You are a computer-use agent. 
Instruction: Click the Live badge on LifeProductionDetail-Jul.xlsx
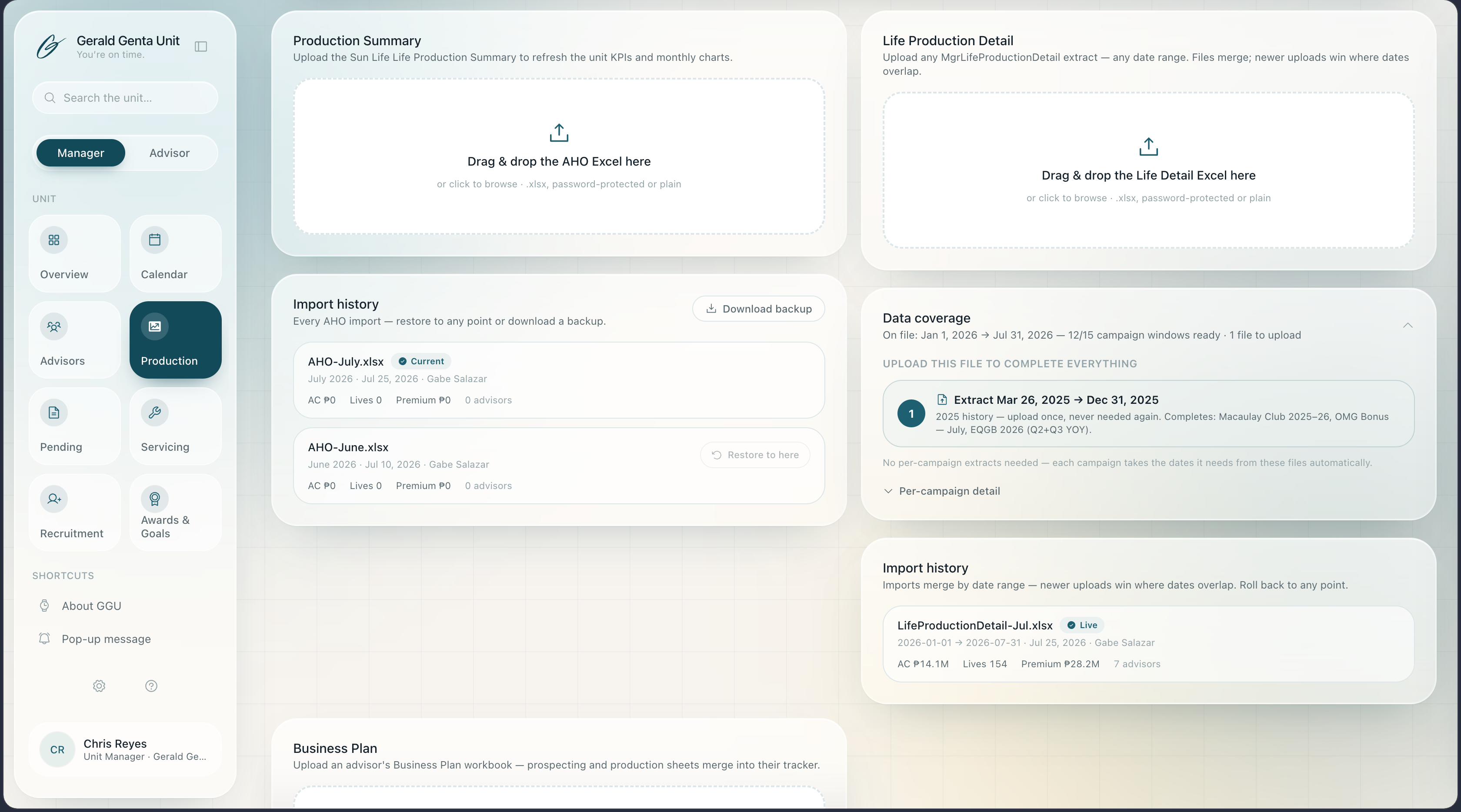(x=1081, y=625)
